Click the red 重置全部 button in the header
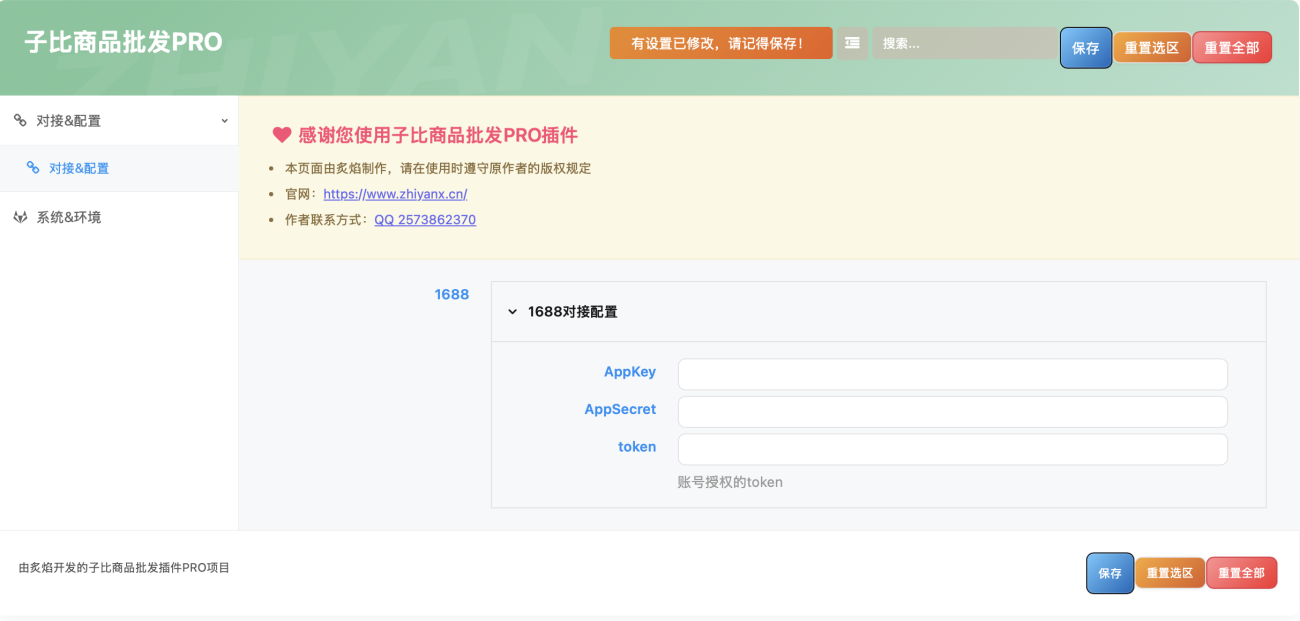Screen dimensions: 1300x621 pyautogui.click(x=1231, y=47)
